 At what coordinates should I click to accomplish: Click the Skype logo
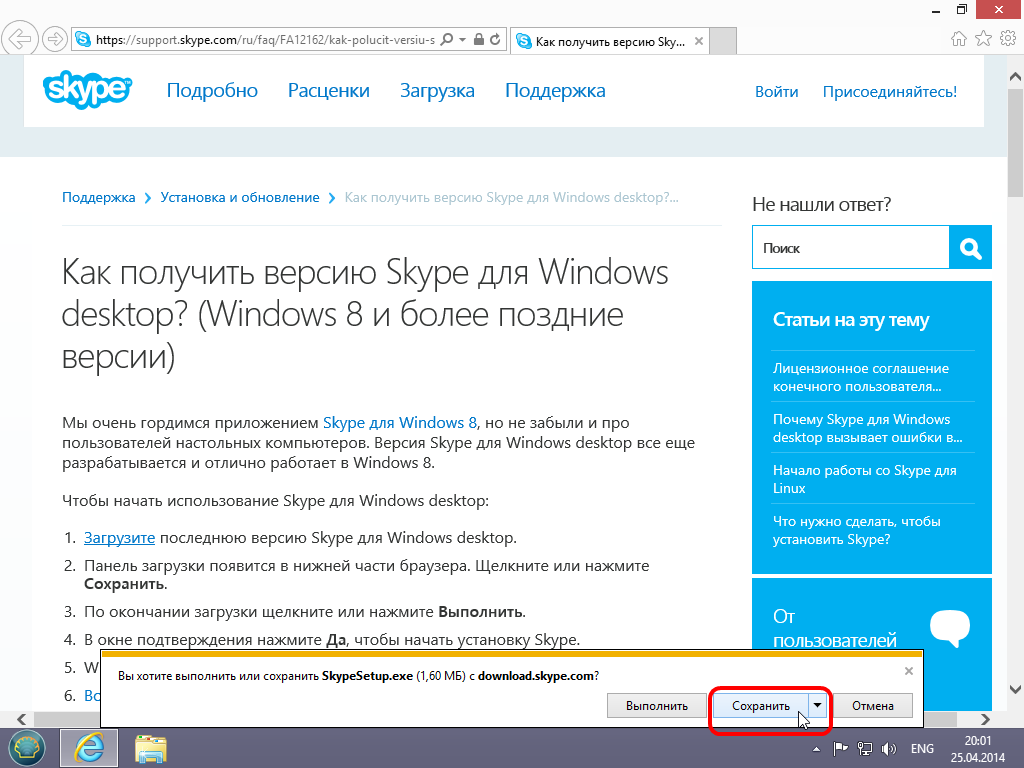point(88,89)
